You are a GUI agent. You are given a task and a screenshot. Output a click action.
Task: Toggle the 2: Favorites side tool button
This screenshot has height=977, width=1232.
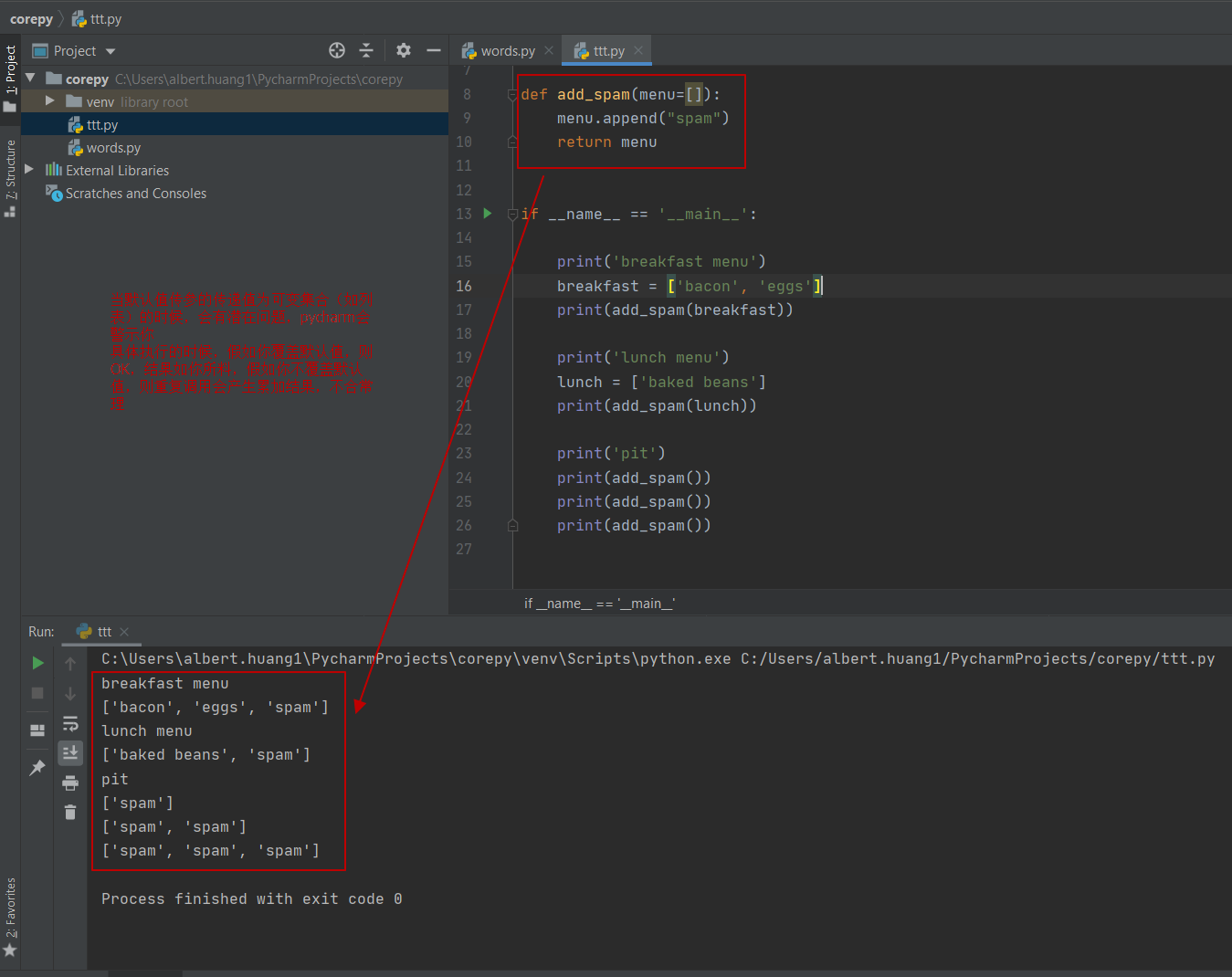tap(10, 908)
